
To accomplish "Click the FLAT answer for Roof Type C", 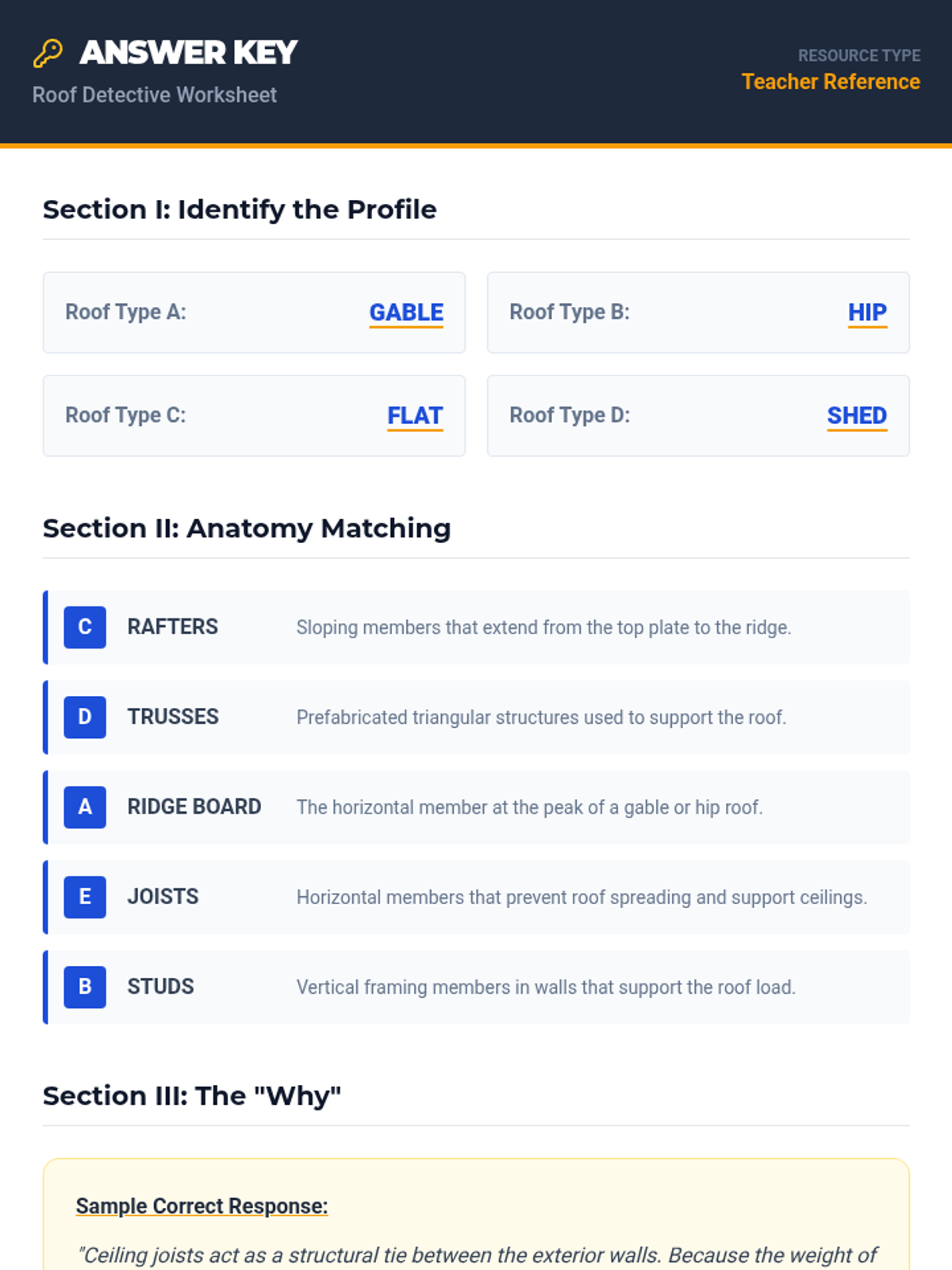I will pyautogui.click(x=415, y=416).
